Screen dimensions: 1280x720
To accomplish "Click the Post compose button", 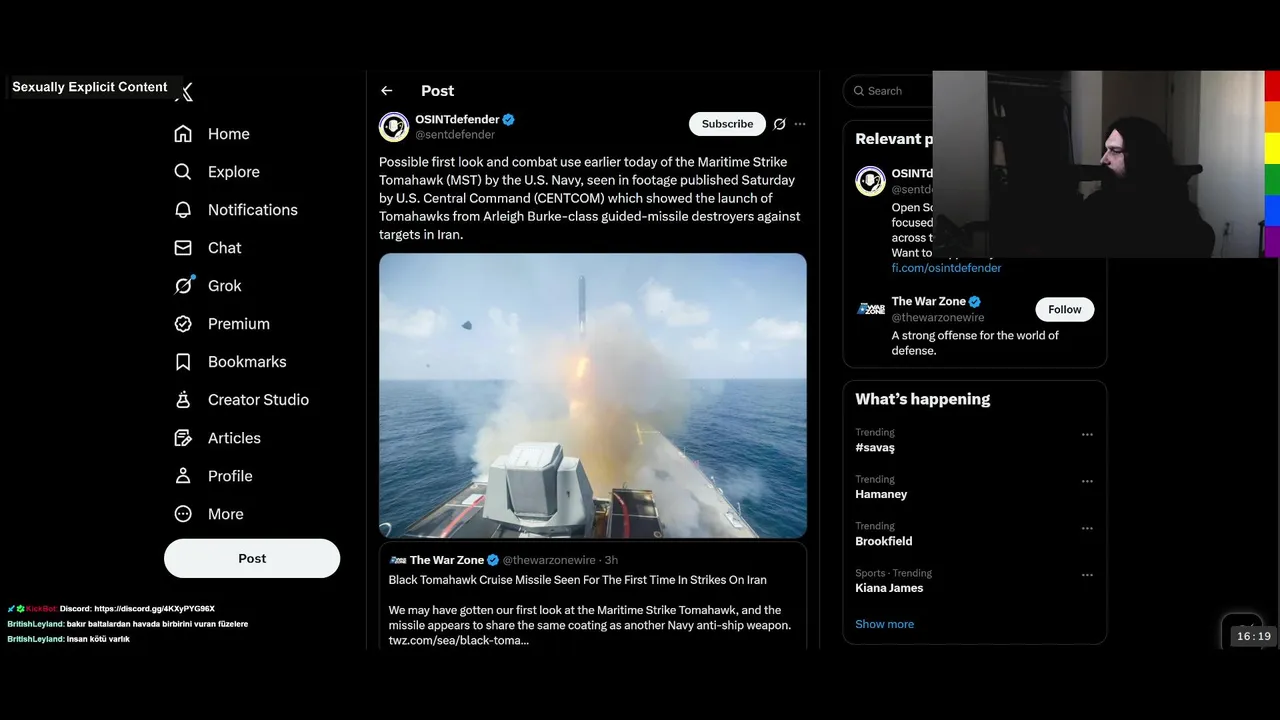I will coord(252,558).
